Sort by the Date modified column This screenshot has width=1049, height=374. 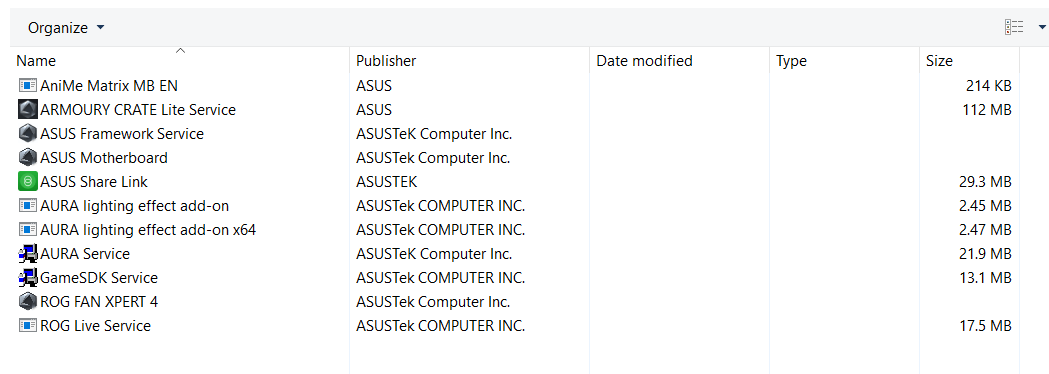point(680,61)
